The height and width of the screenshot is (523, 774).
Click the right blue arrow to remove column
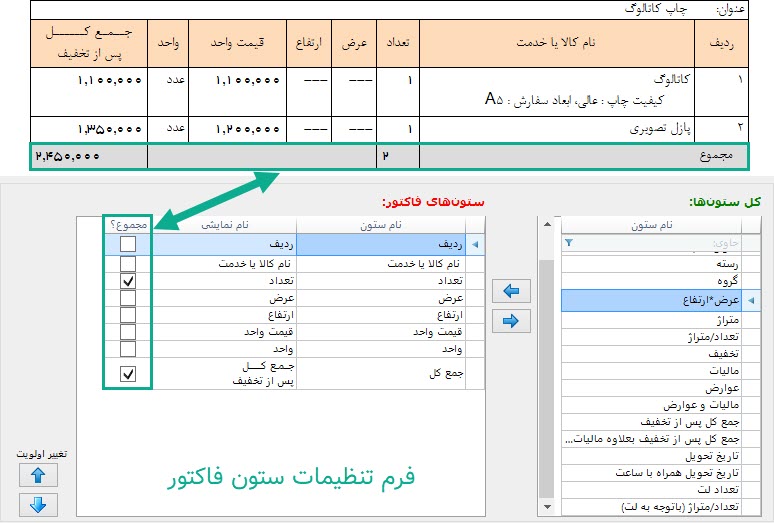coord(510,321)
